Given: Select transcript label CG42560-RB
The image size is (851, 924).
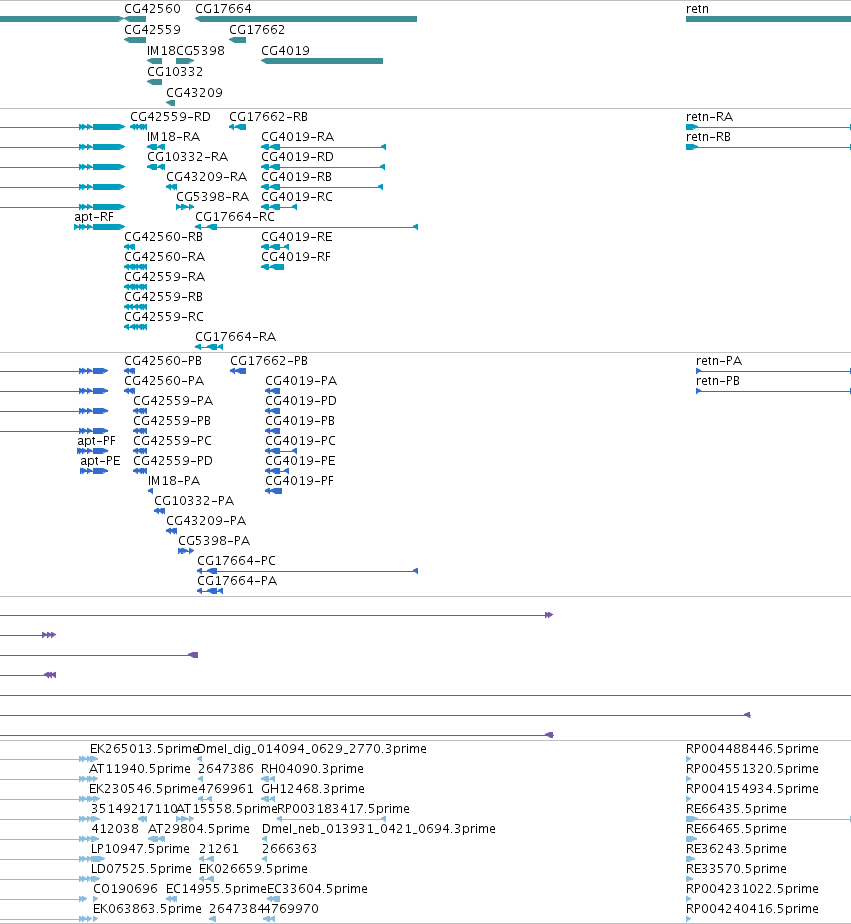Looking at the screenshot, I should pyautogui.click(x=163, y=237).
